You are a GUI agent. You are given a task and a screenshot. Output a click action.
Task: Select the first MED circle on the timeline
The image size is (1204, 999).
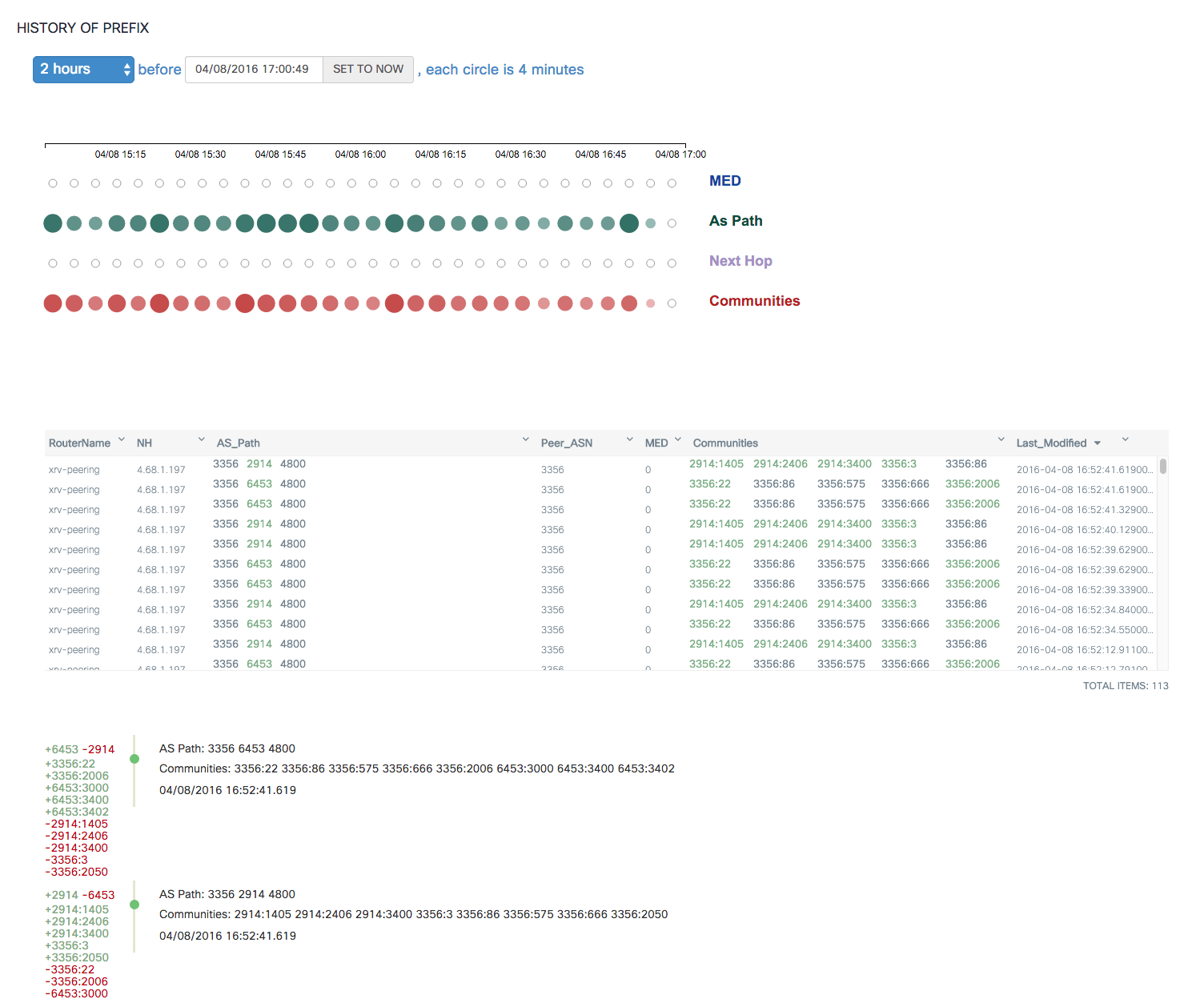(x=53, y=183)
